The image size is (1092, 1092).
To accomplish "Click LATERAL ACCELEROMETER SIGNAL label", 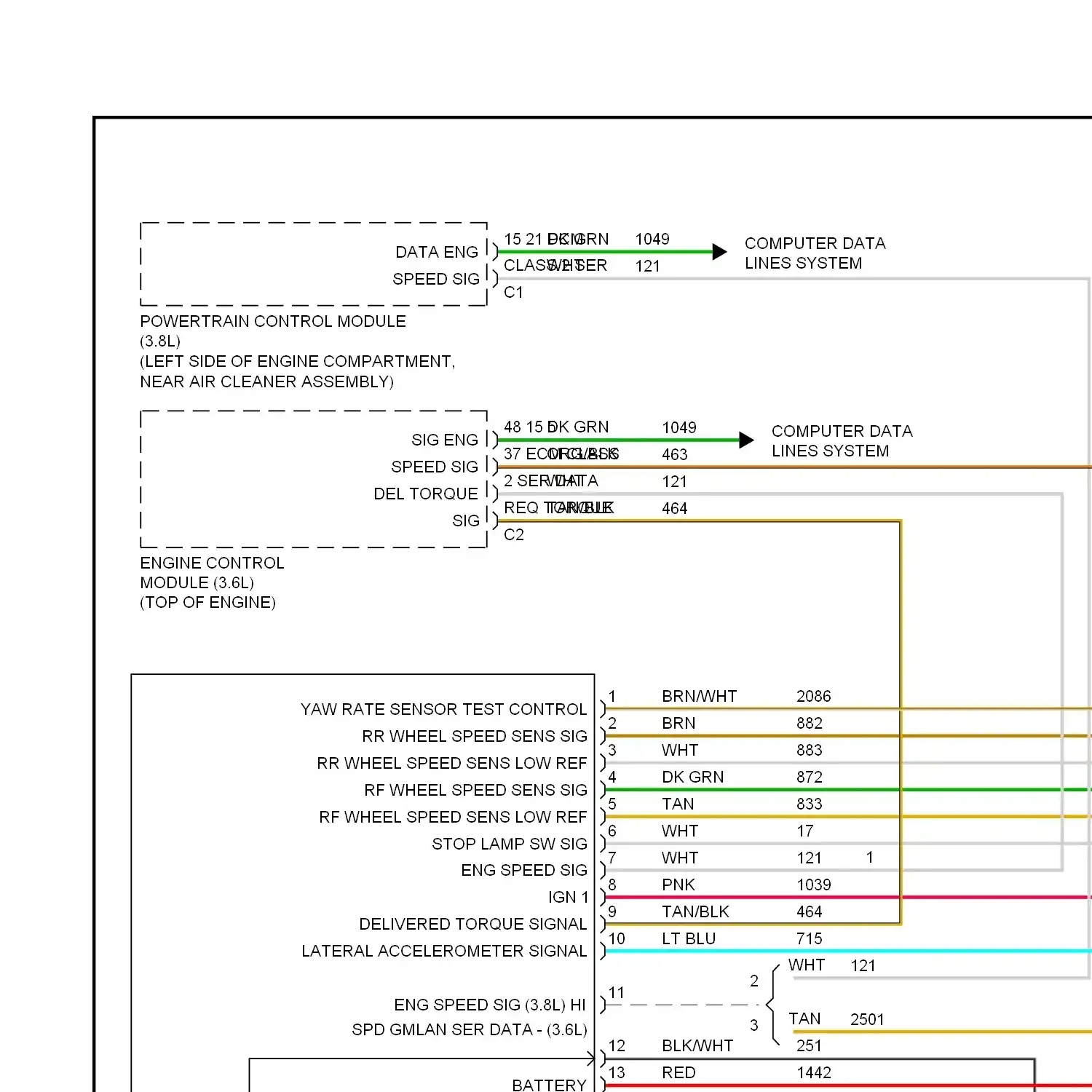I will click(x=444, y=951).
